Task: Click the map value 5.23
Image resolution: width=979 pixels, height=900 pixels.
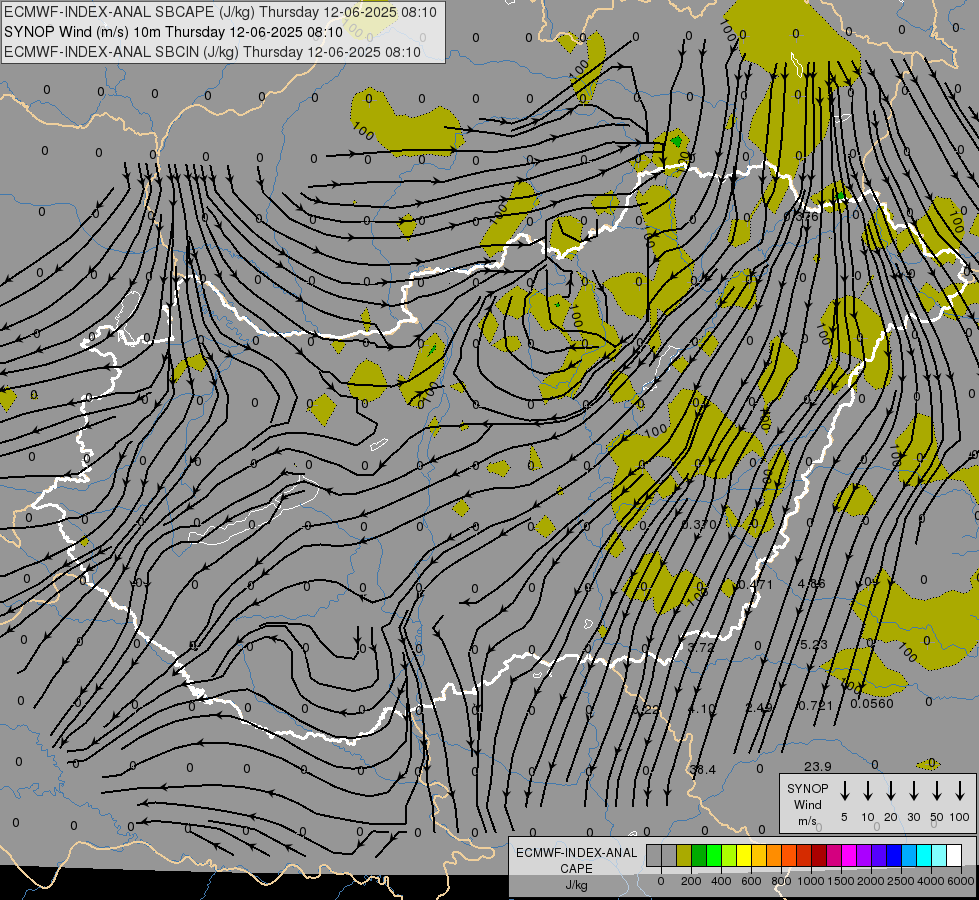Action: (814, 645)
